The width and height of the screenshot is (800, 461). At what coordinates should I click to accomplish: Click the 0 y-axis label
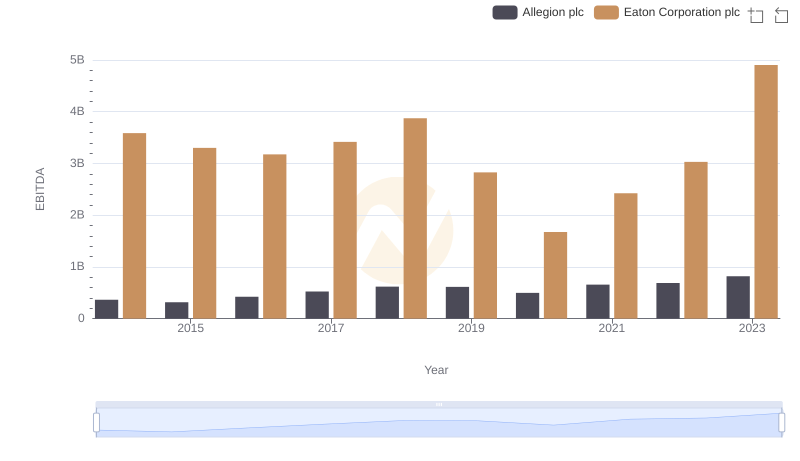(x=81, y=318)
